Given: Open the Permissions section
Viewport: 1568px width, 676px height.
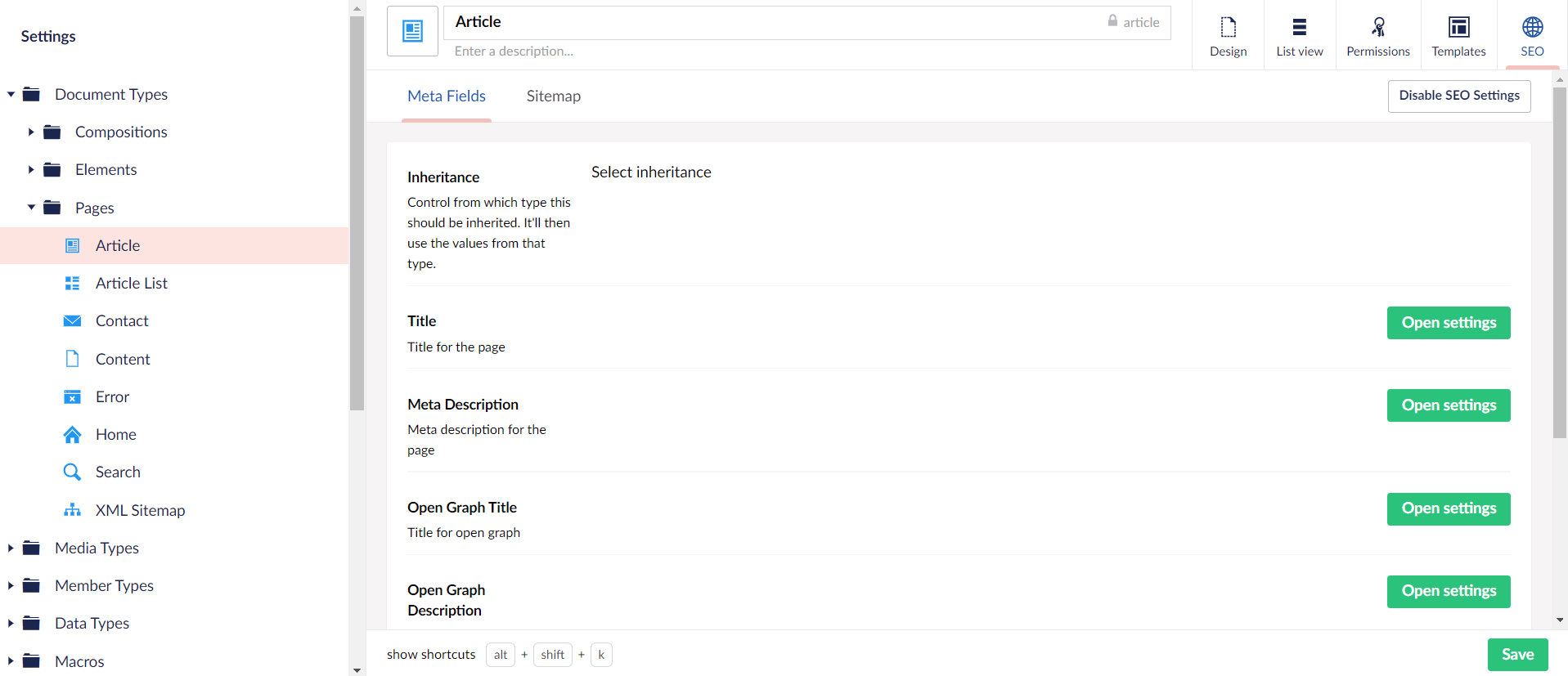Looking at the screenshot, I should [1377, 36].
